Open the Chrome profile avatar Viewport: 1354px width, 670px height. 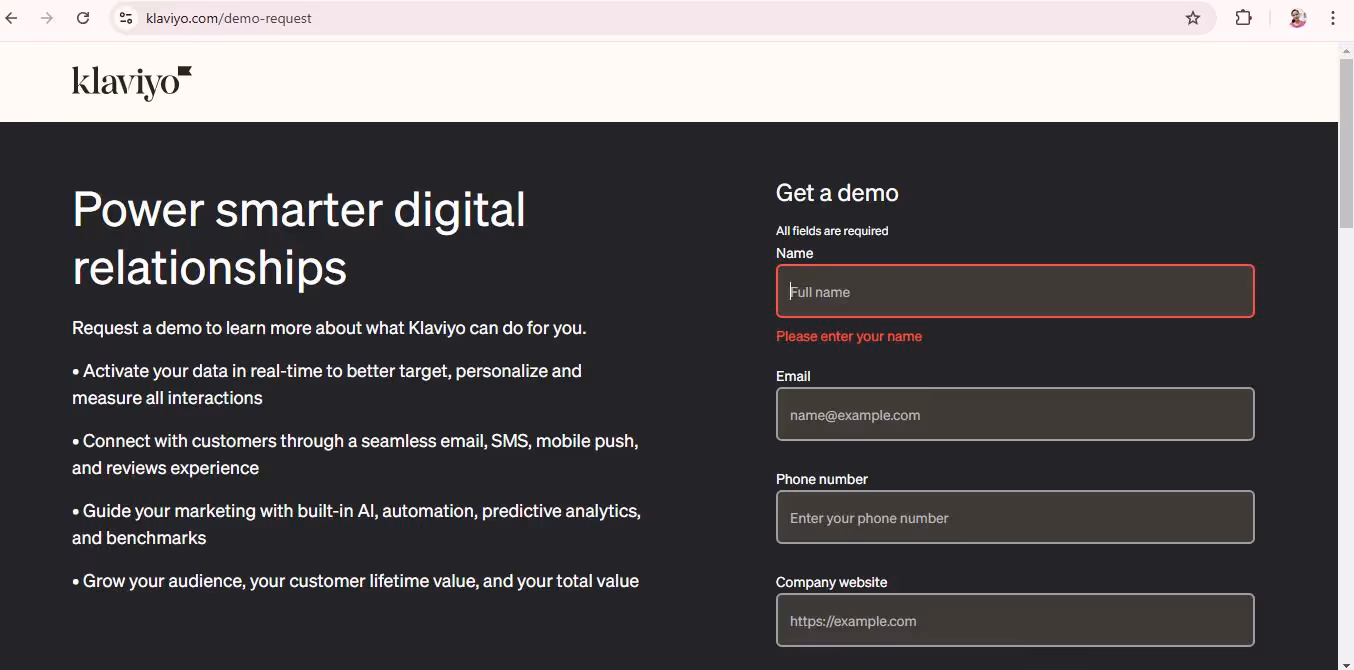click(x=1298, y=18)
